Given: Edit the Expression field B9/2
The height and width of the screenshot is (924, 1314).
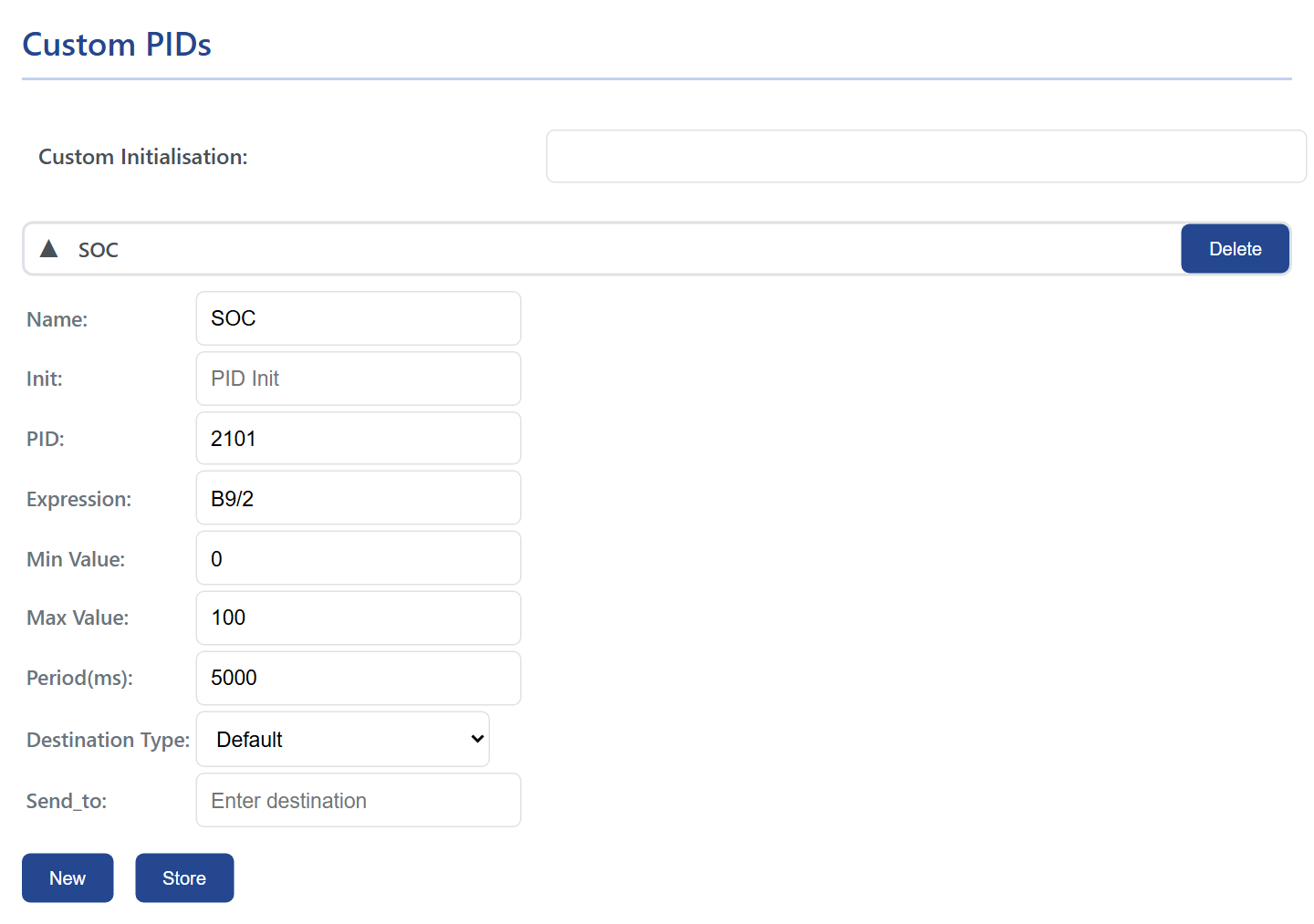Looking at the screenshot, I should 359,498.
